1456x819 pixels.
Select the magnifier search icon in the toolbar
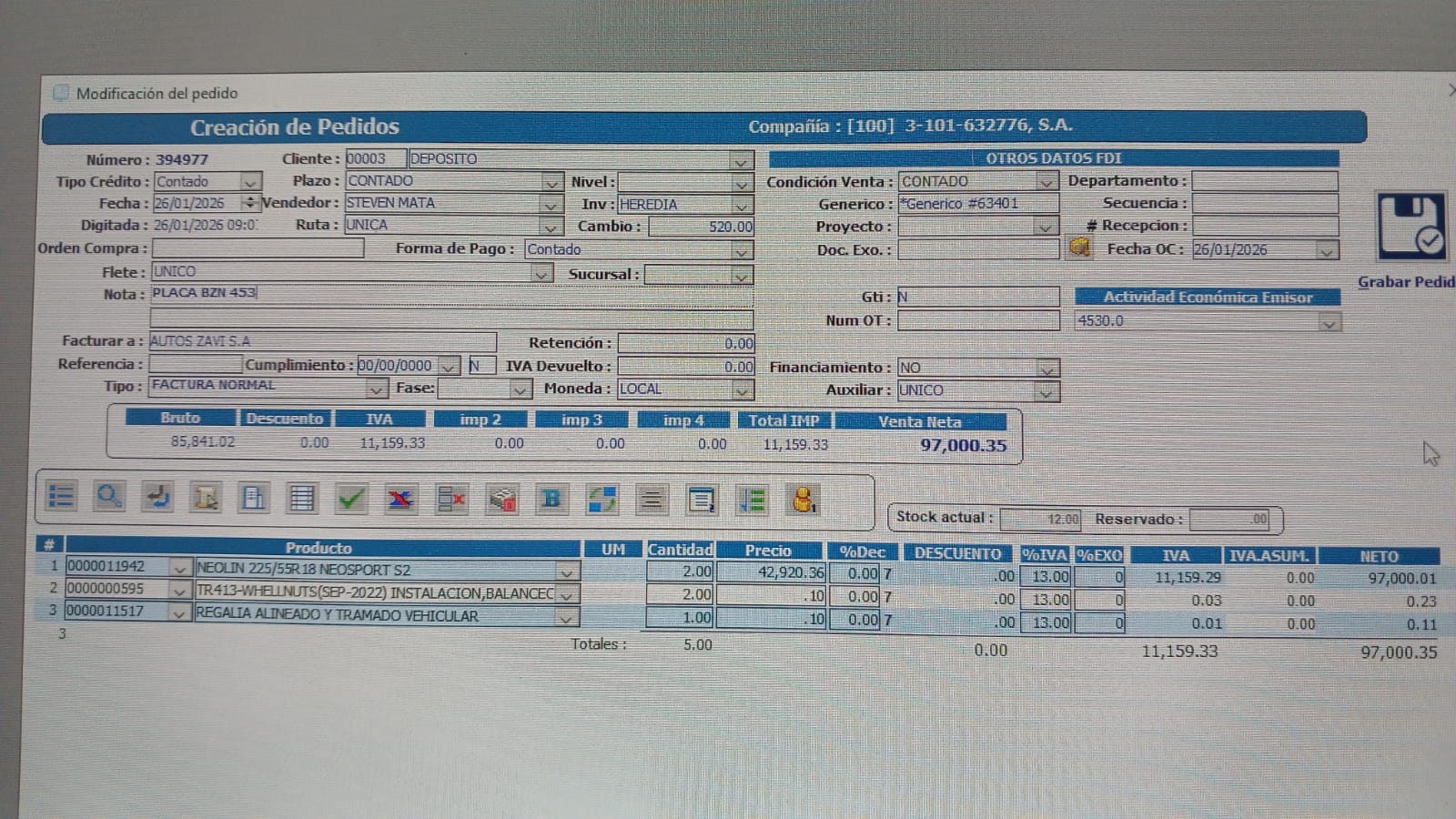(x=109, y=498)
